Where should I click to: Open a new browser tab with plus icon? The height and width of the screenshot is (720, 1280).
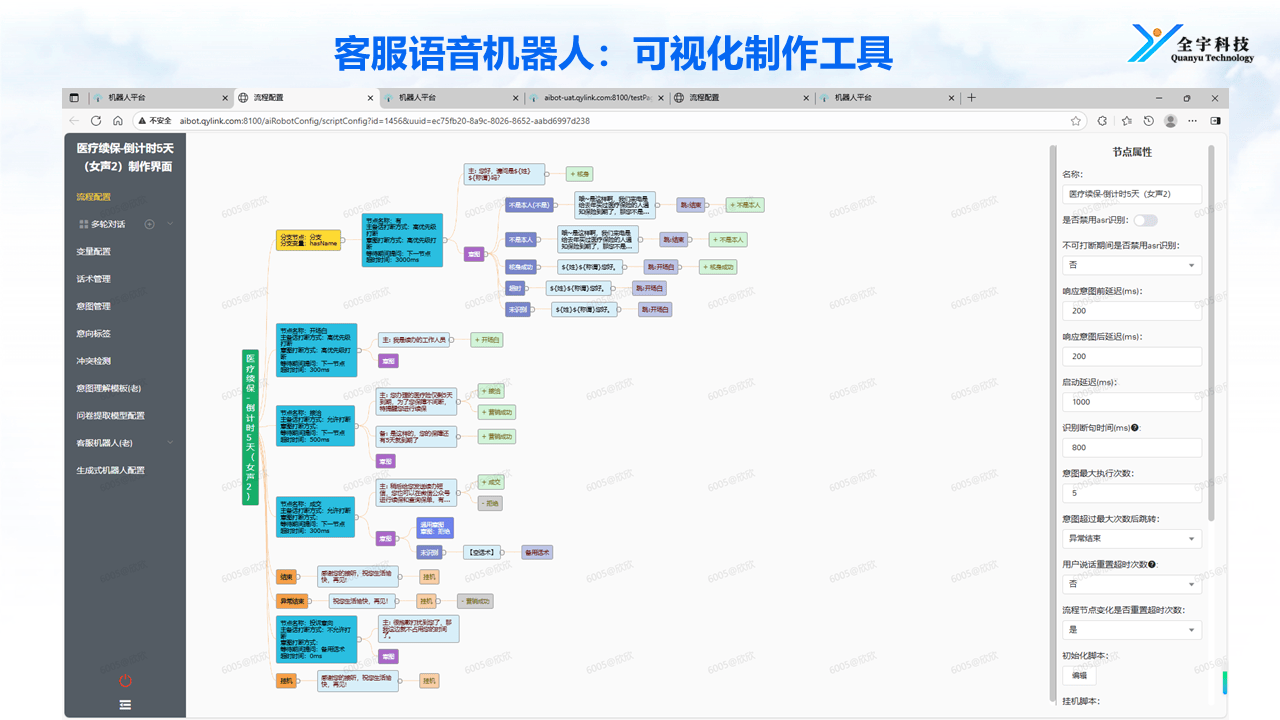971,98
